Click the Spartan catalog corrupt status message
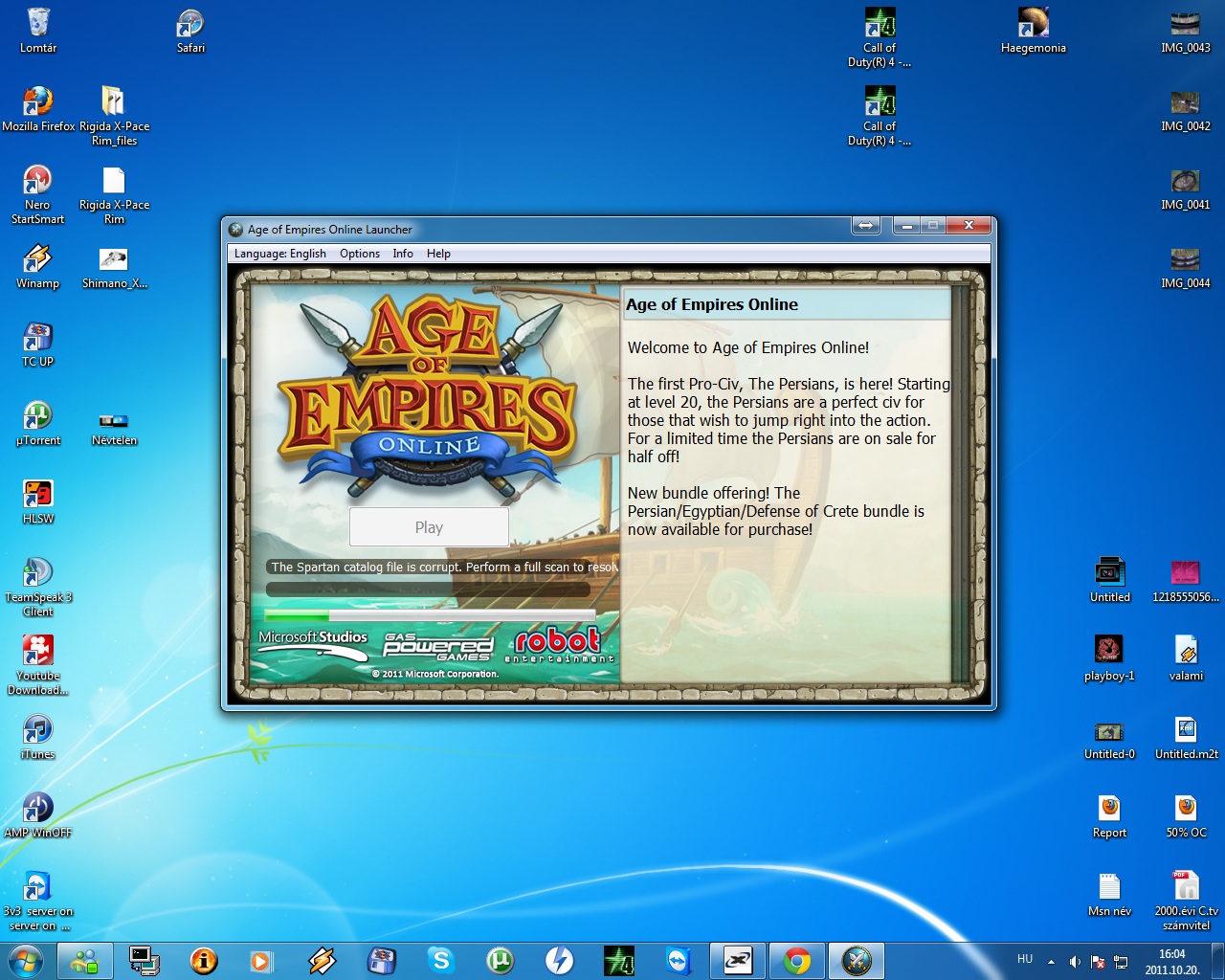 coord(443,568)
